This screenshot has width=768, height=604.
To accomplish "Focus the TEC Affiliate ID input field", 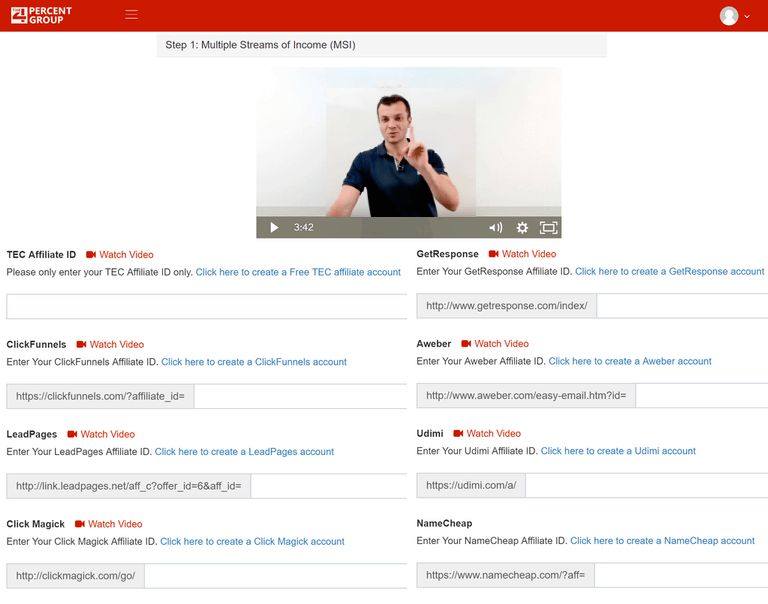I will point(207,307).
